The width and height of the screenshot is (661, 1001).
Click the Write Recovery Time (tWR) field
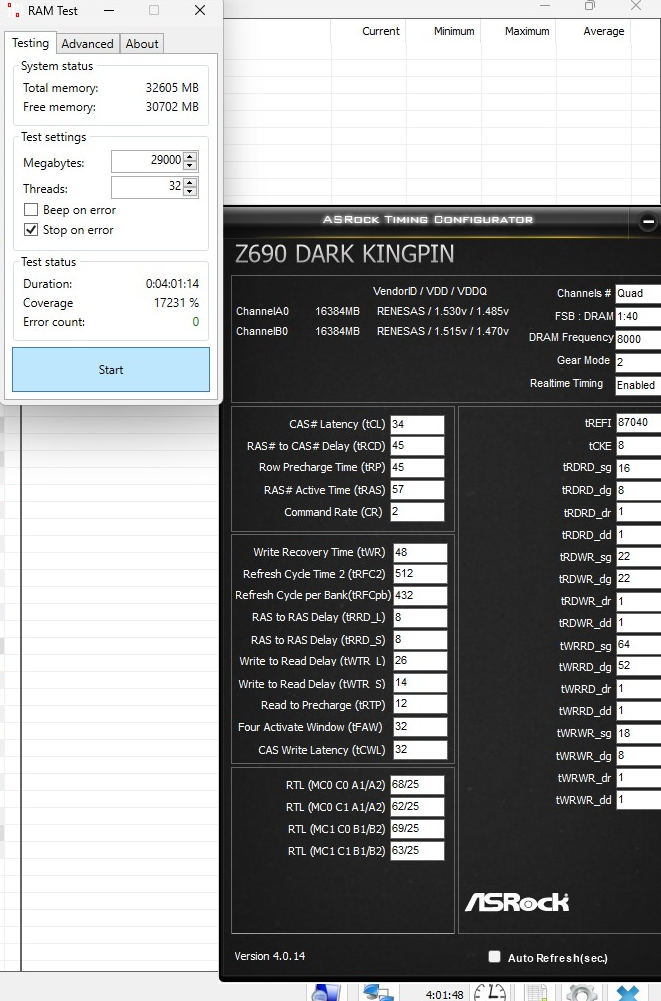pyautogui.click(x=420, y=552)
